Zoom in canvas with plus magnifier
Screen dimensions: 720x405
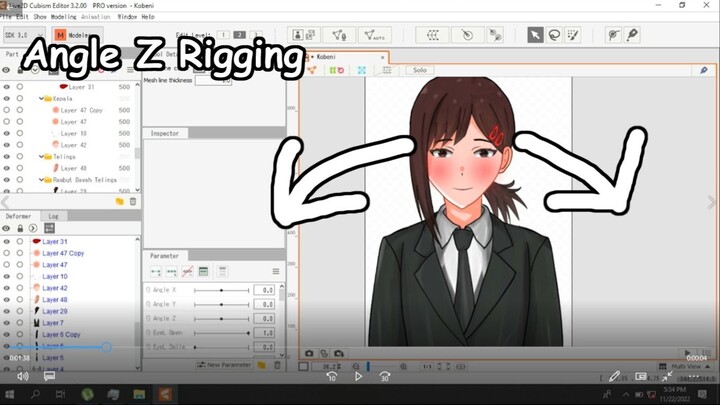coord(404,366)
